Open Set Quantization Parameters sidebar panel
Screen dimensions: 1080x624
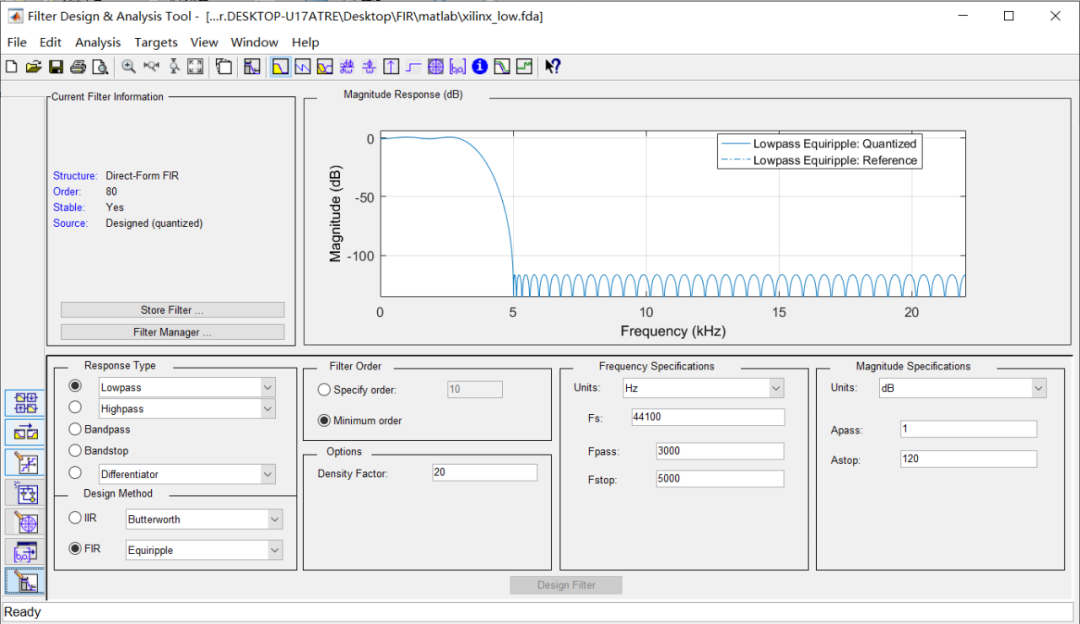click(26, 463)
